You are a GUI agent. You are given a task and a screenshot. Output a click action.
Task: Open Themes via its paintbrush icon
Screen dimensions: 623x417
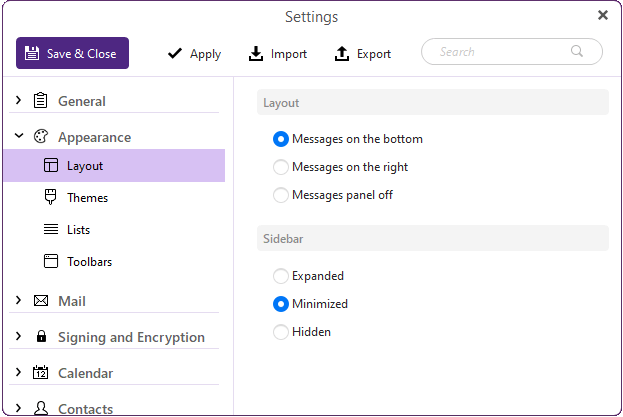coord(50,198)
